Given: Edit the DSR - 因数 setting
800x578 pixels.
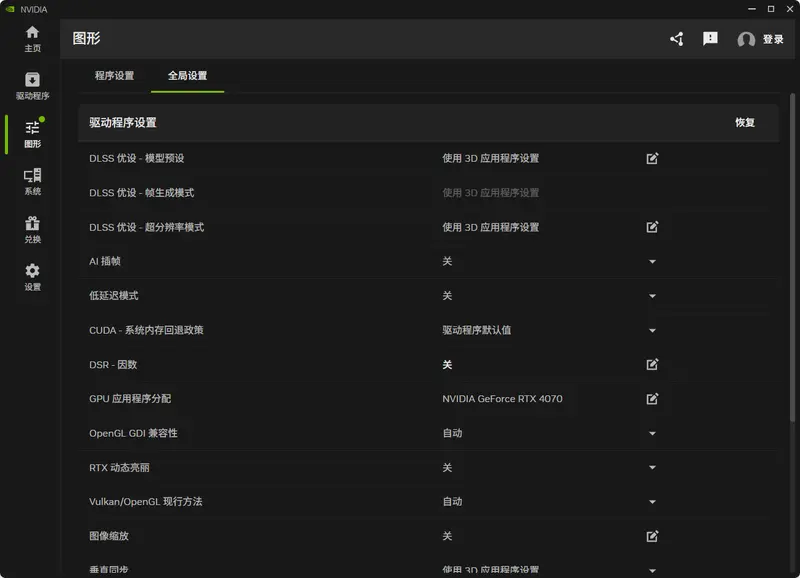Looking at the screenshot, I should point(652,364).
